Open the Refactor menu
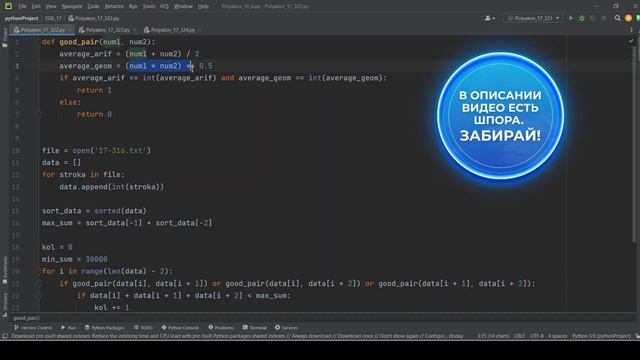The height and width of the screenshot is (360, 640). coord(114,6)
